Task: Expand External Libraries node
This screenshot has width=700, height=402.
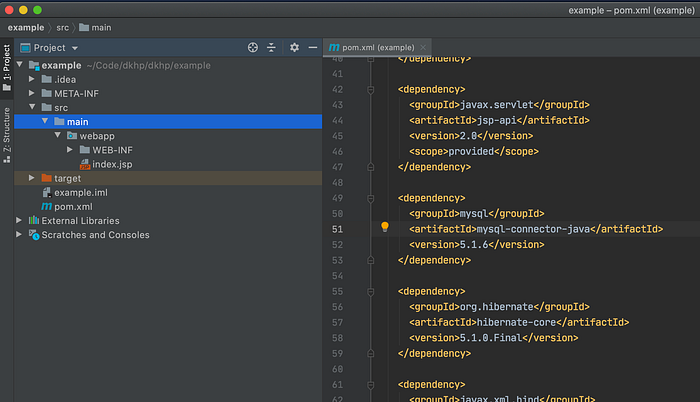Action: 19,220
